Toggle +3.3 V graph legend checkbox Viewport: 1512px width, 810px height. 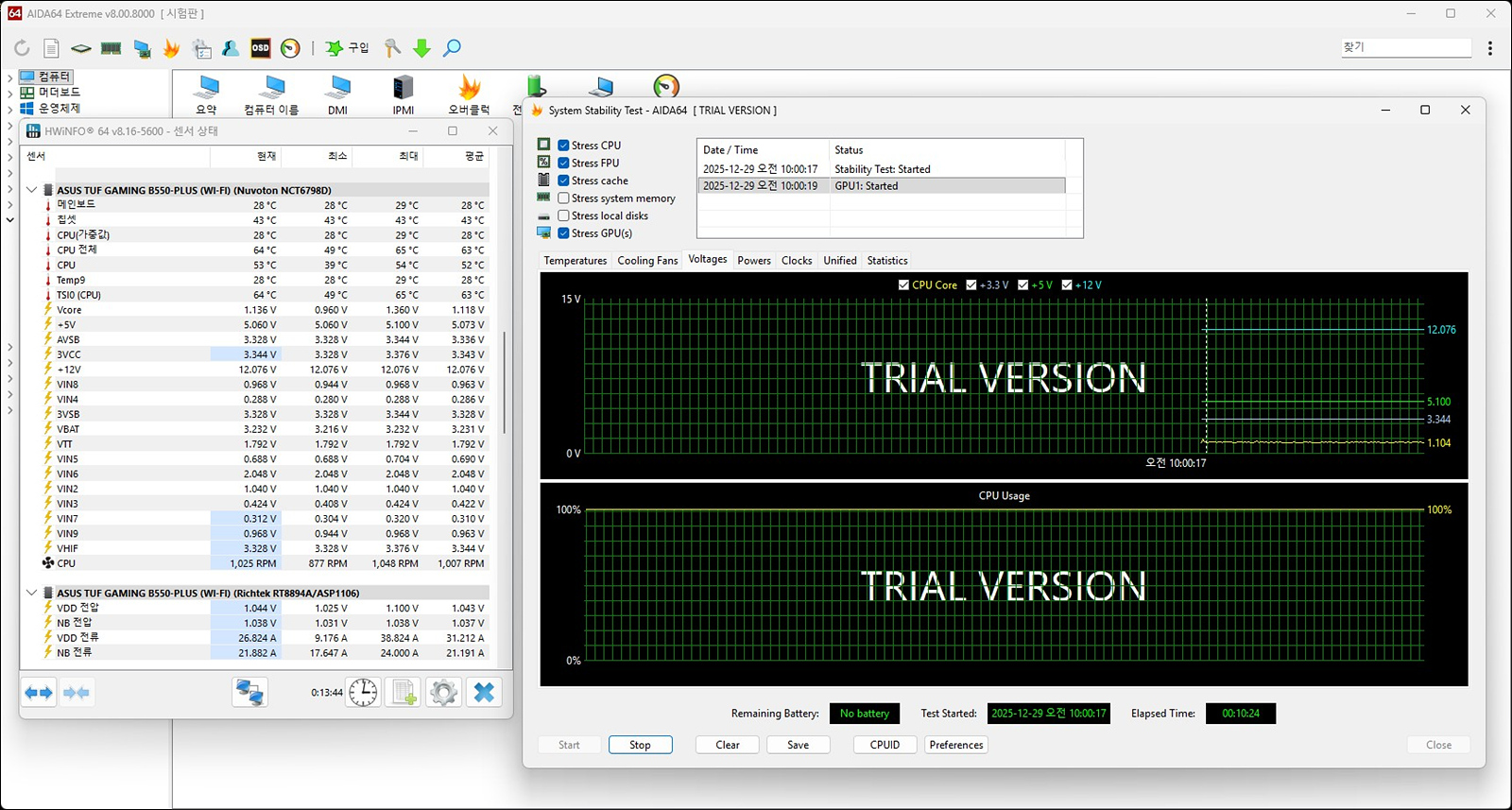click(971, 284)
